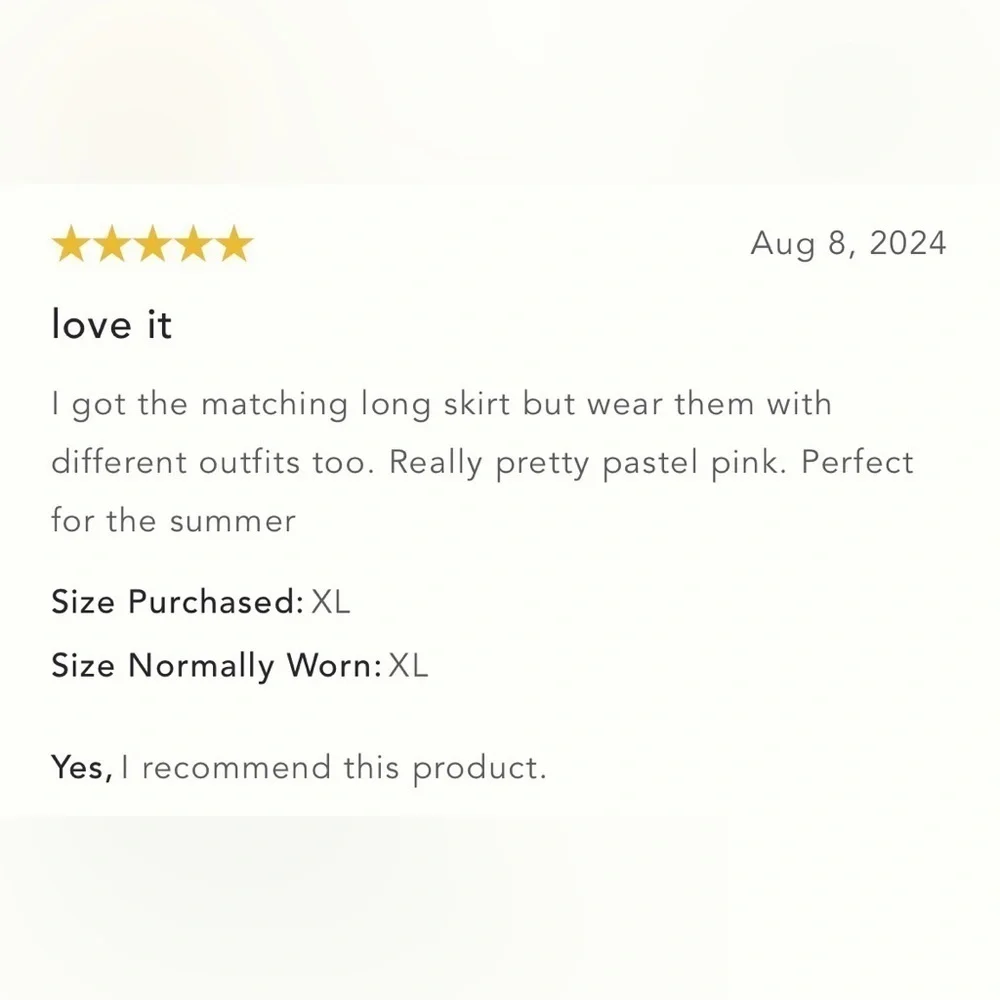
Task: Click the word 'Perfect' in the review
Action: pyautogui.click(x=858, y=462)
